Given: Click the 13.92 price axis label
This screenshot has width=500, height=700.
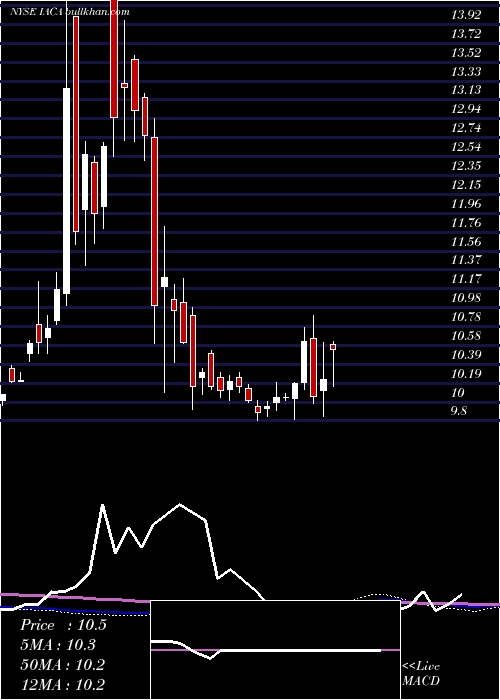Looking at the screenshot, I should pyautogui.click(x=466, y=15).
